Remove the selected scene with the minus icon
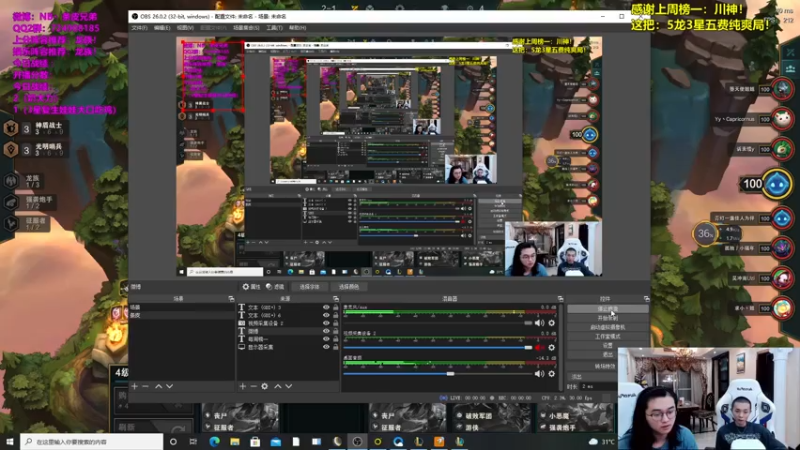This screenshot has height=450, width=800. pyautogui.click(x=145, y=386)
